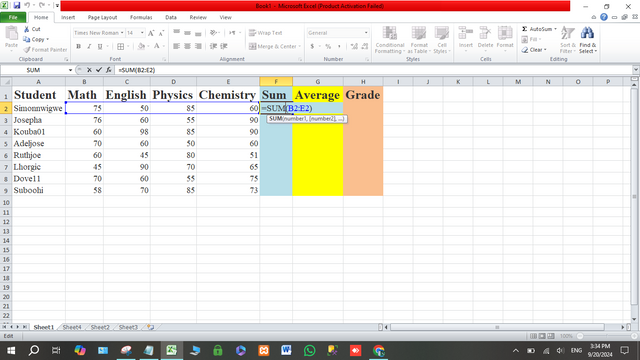640x360 pixels.
Task: Click the Fill button
Action: pos(531,40)
